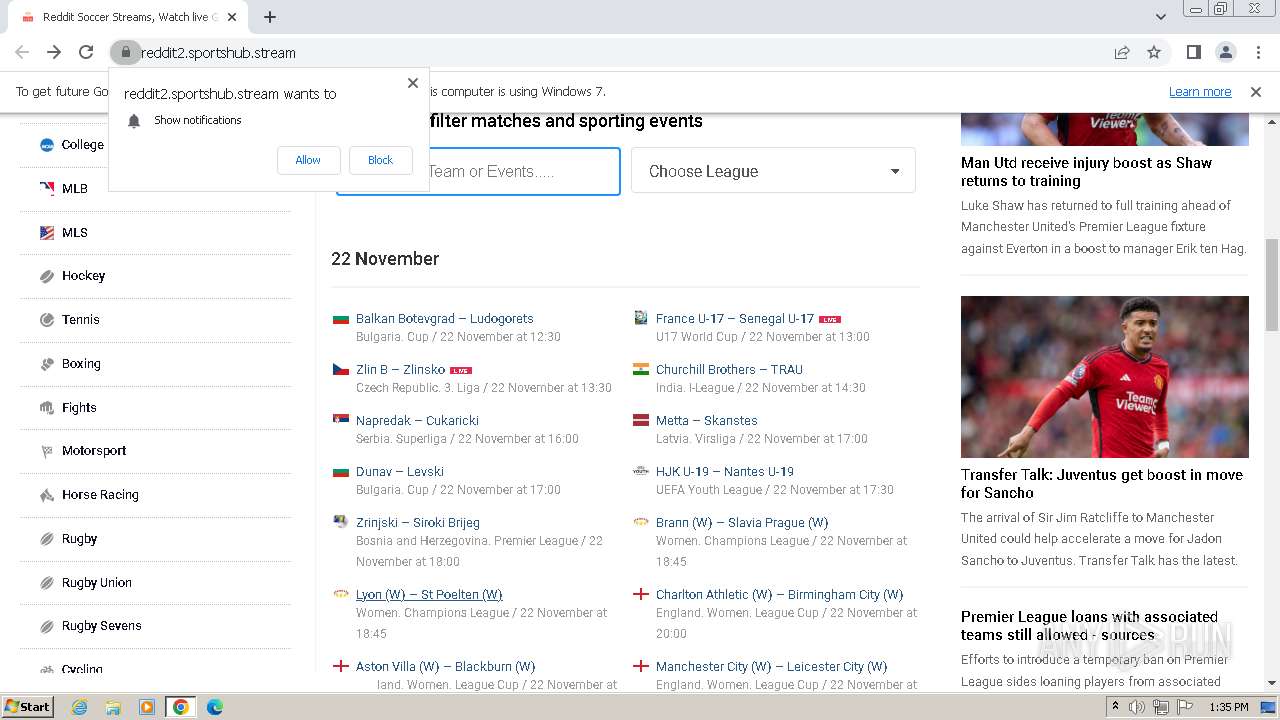This screenshot has width=1280, height=720.
Task: Click the share page icon
Action: 1122,52
